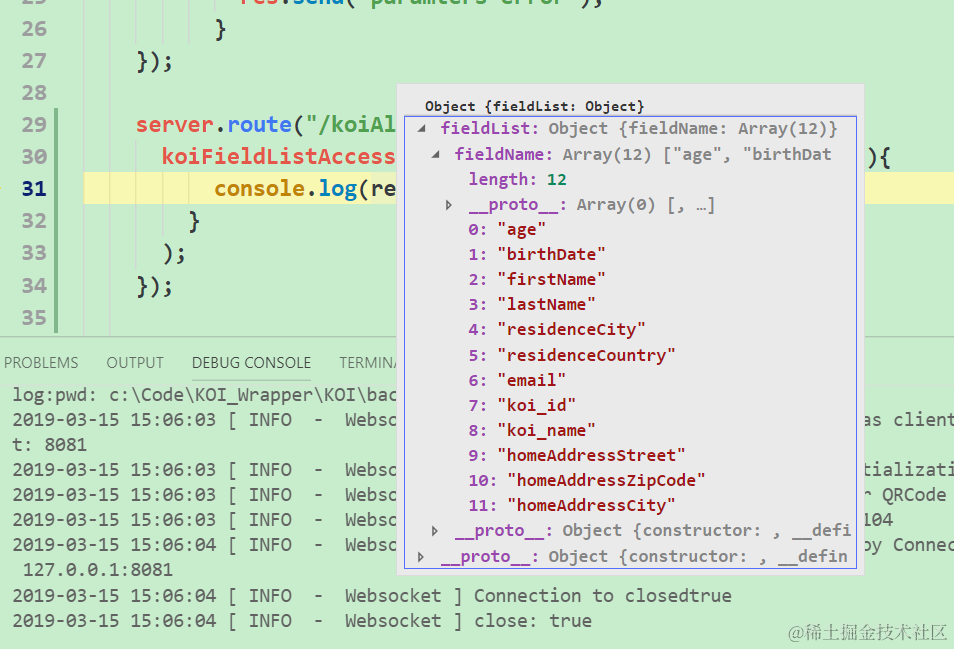Click the hover header Object {fieldList: Object}

pos(534,106)
